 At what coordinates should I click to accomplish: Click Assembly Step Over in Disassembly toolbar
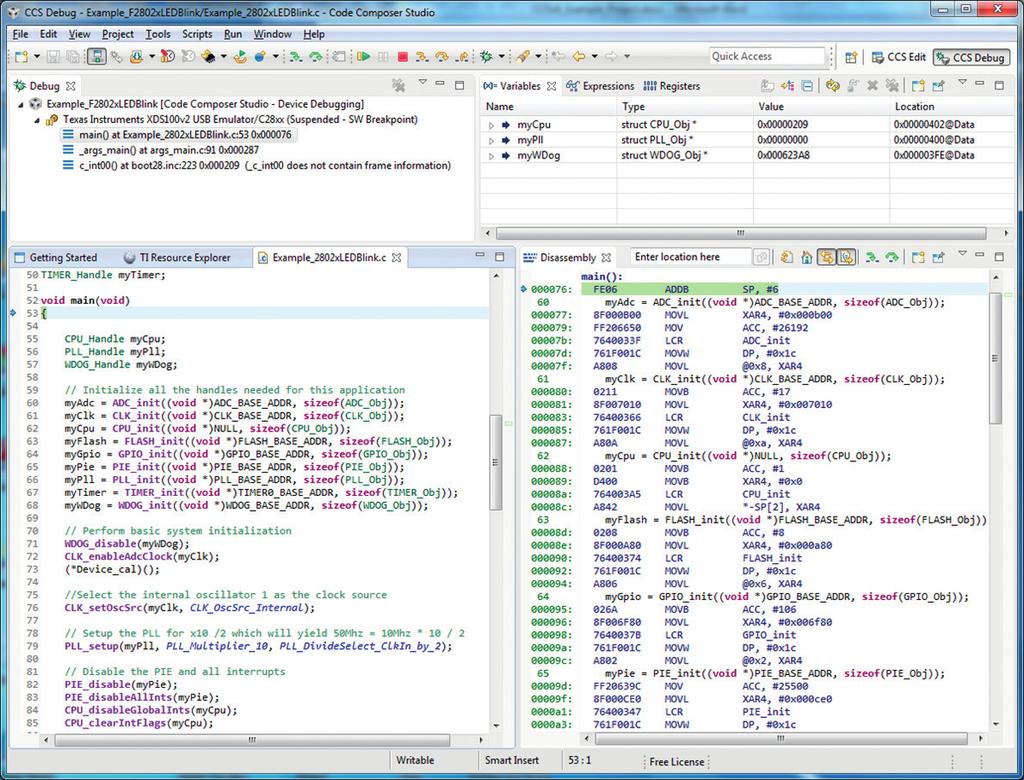(x=891, y=257)
